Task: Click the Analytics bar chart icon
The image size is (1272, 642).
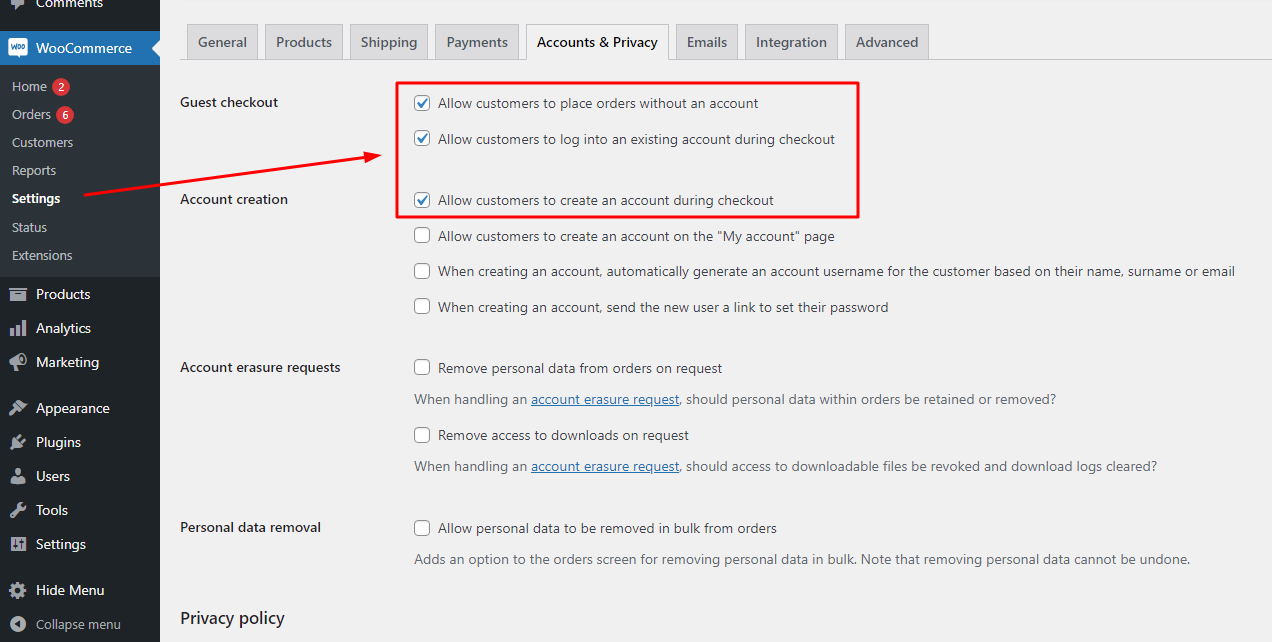Action: (x=18, y=328)
